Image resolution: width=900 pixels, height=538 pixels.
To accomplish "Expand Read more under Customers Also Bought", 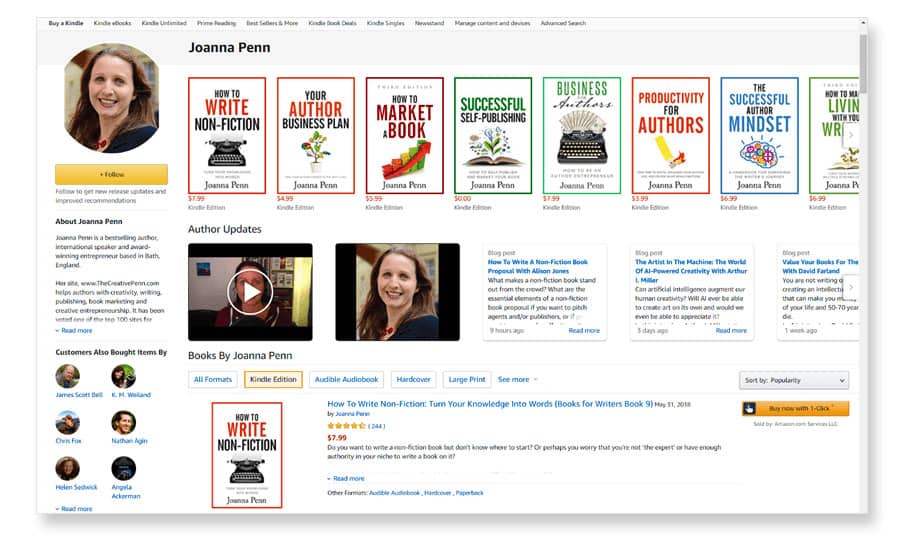I will pos(76,509).
